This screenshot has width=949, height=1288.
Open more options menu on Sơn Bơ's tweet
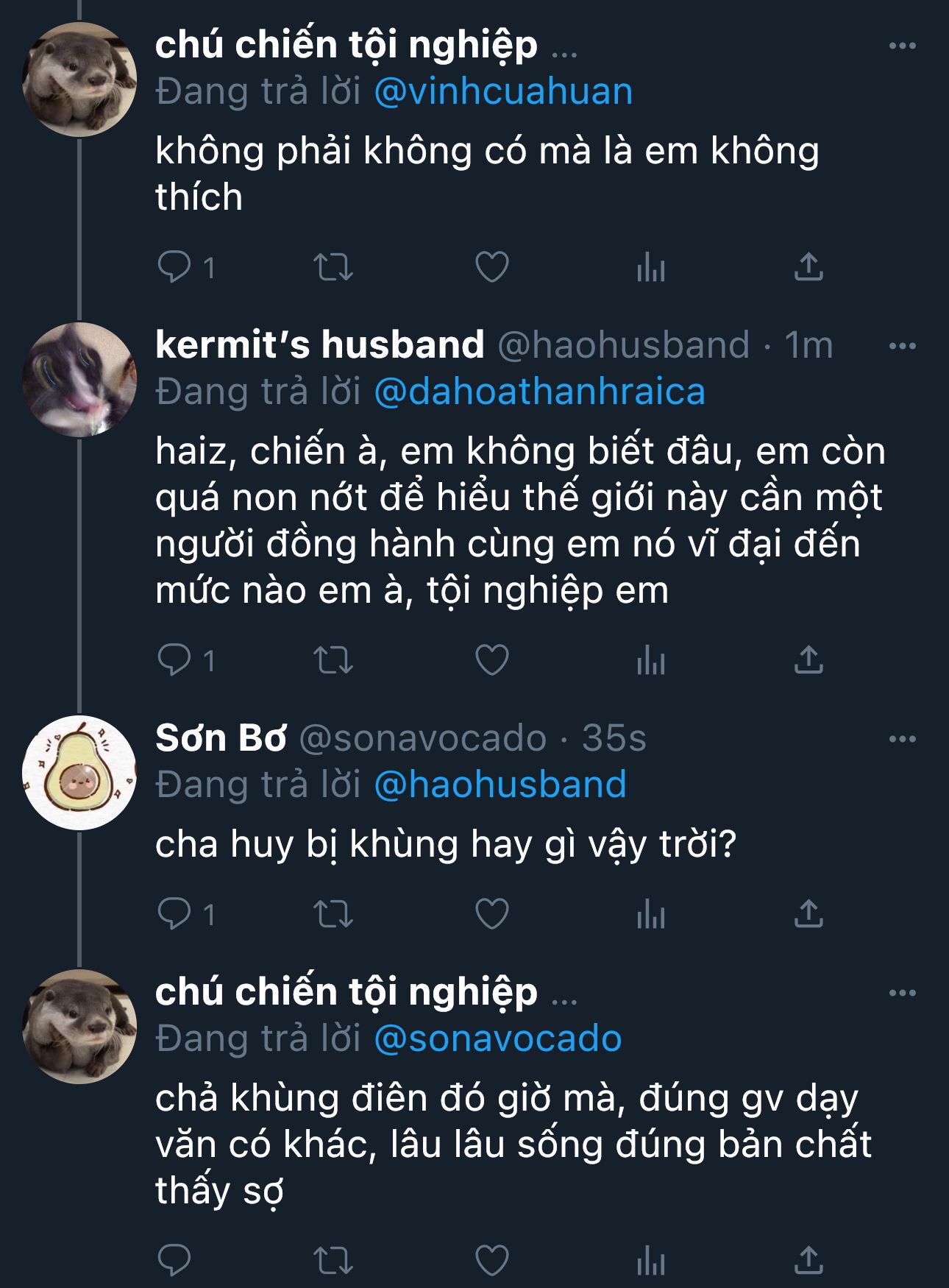tap(902, 739)
